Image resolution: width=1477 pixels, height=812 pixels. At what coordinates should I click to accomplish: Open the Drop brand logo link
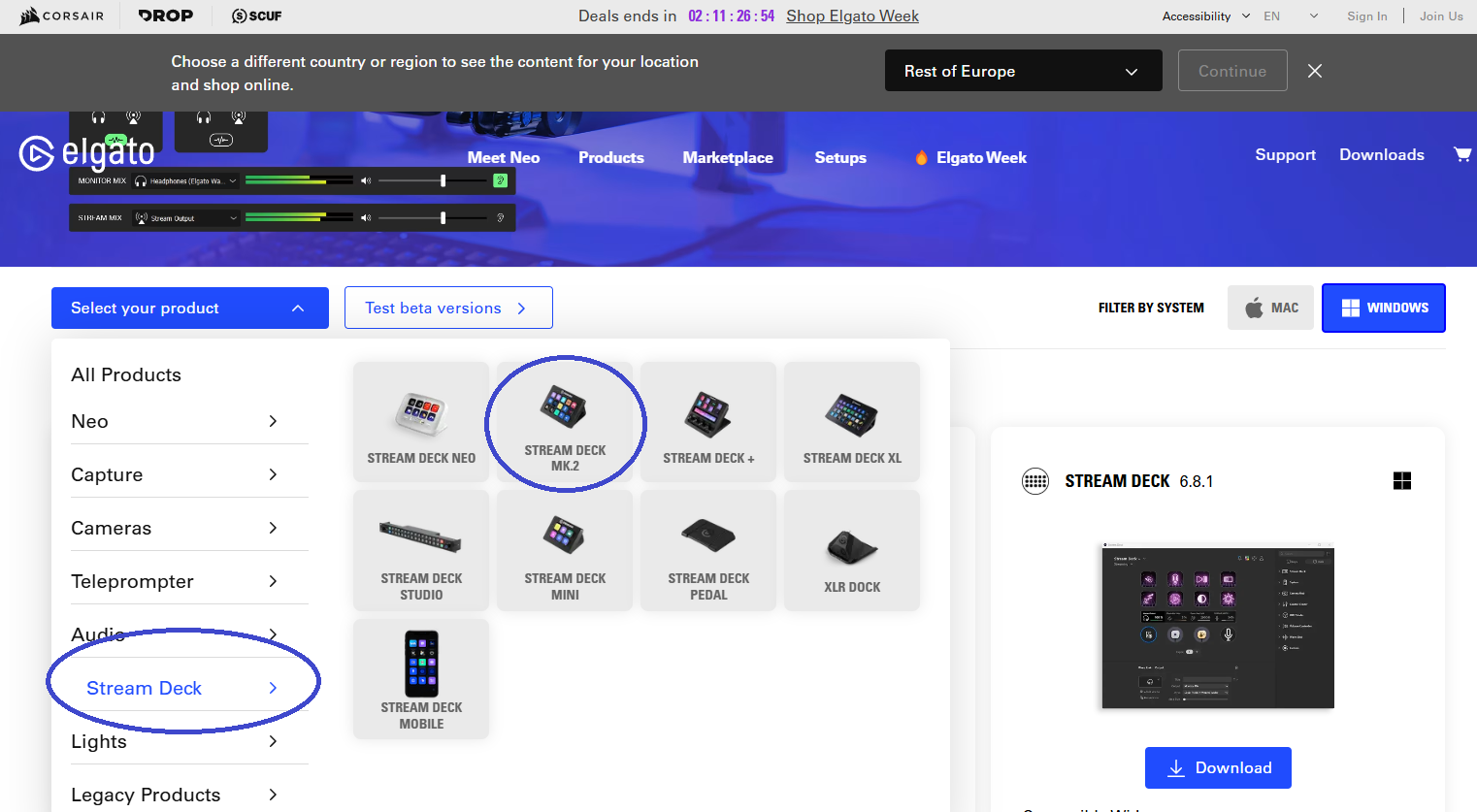(x=165, y=16)
